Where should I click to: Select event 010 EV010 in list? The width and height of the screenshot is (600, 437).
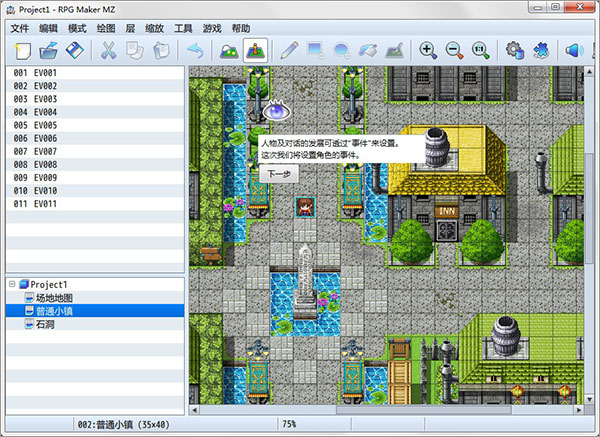[95, 191]
